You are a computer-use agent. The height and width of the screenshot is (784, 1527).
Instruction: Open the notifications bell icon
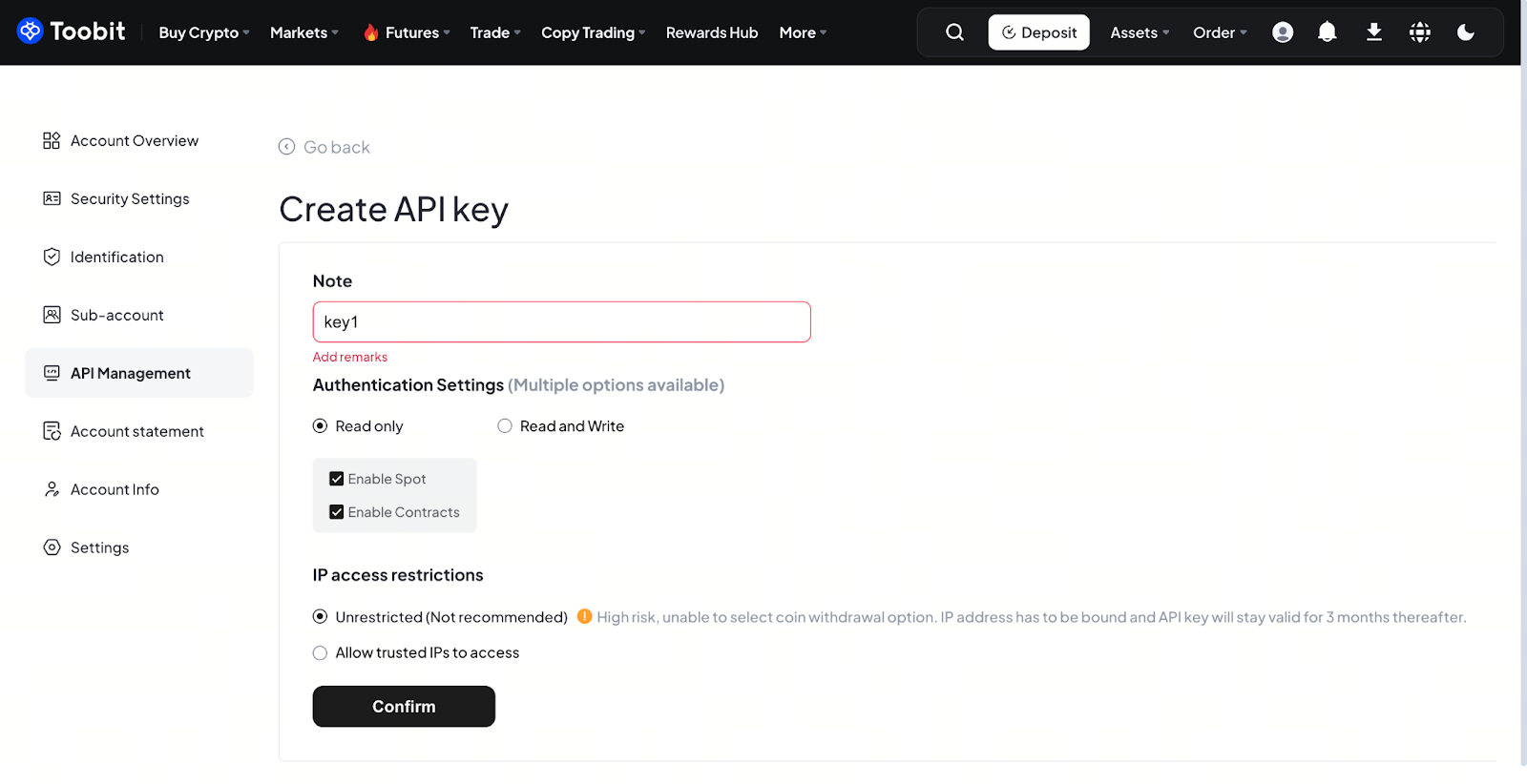tap(1327, 32)
